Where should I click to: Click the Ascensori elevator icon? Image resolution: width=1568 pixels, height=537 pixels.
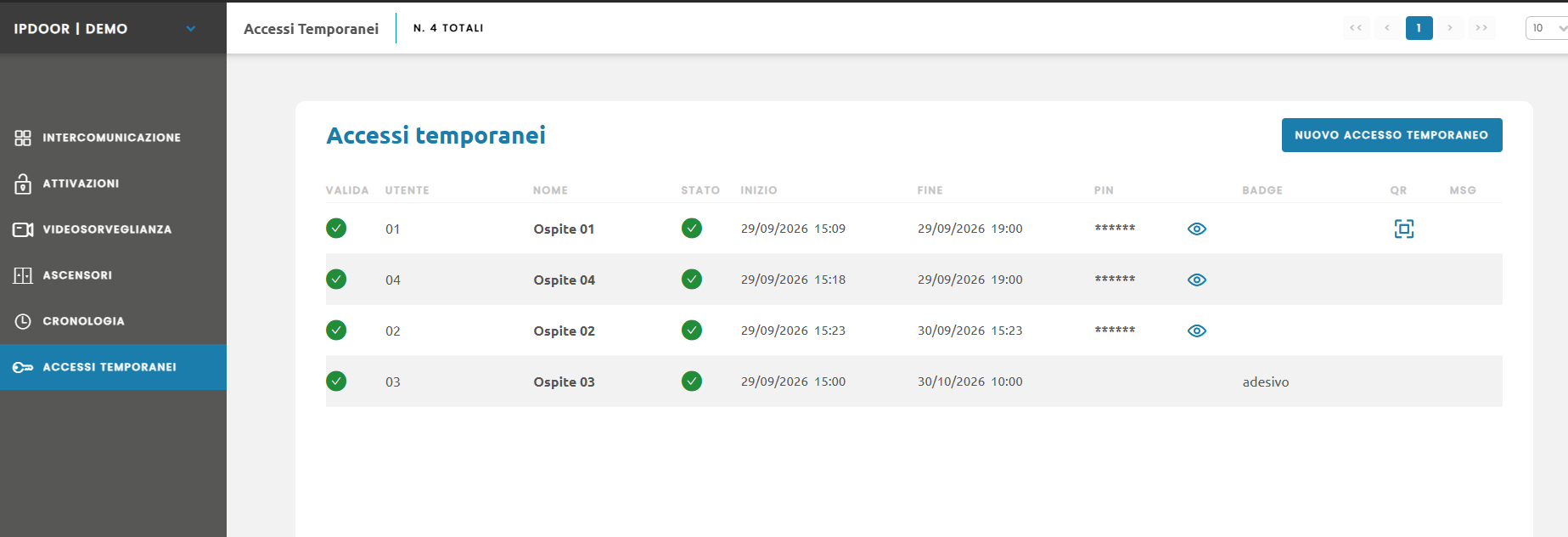pyautogui.click(x=23, y=275)
